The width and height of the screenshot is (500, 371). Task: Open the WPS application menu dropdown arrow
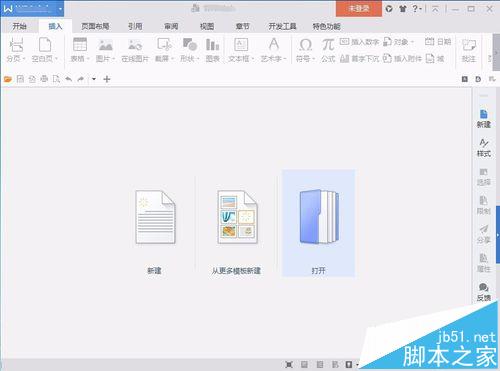coord(60,9)
